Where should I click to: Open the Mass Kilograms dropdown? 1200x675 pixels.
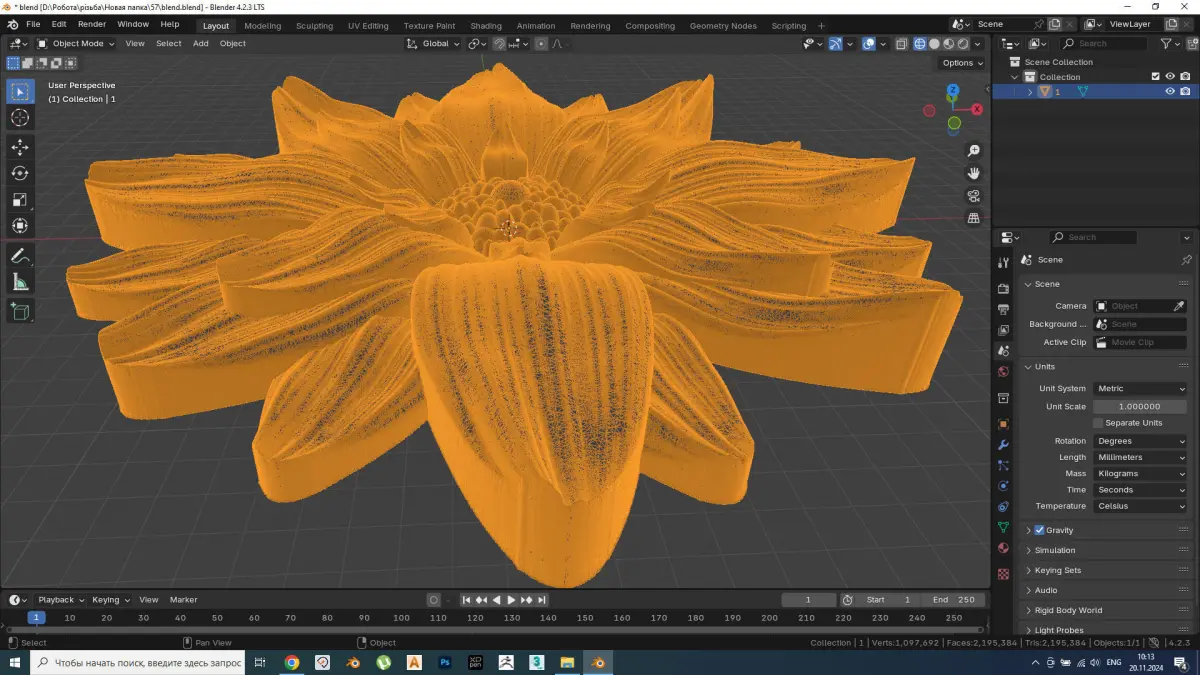tap(1140, 474)
